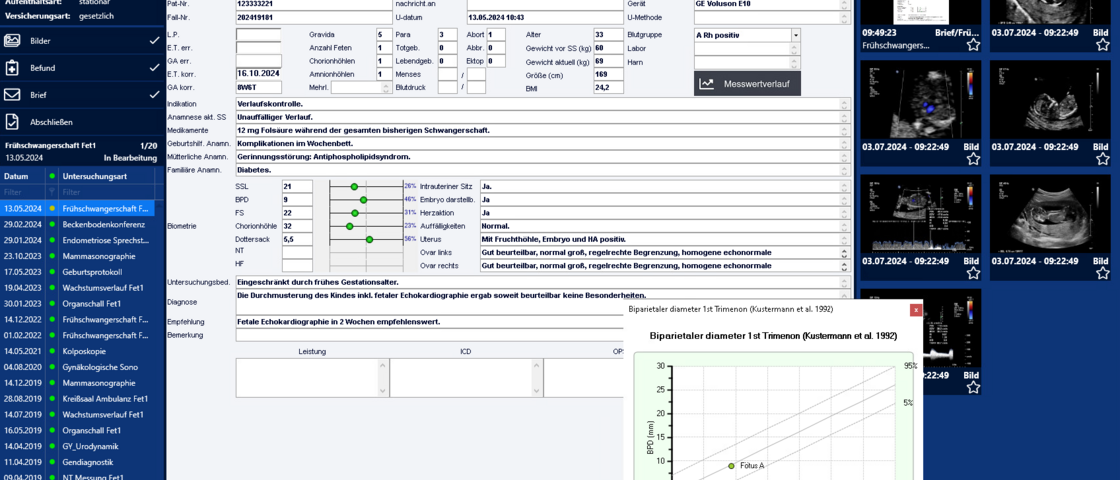Open the Befund section
1120x480 pixels.
pos(82,68)
